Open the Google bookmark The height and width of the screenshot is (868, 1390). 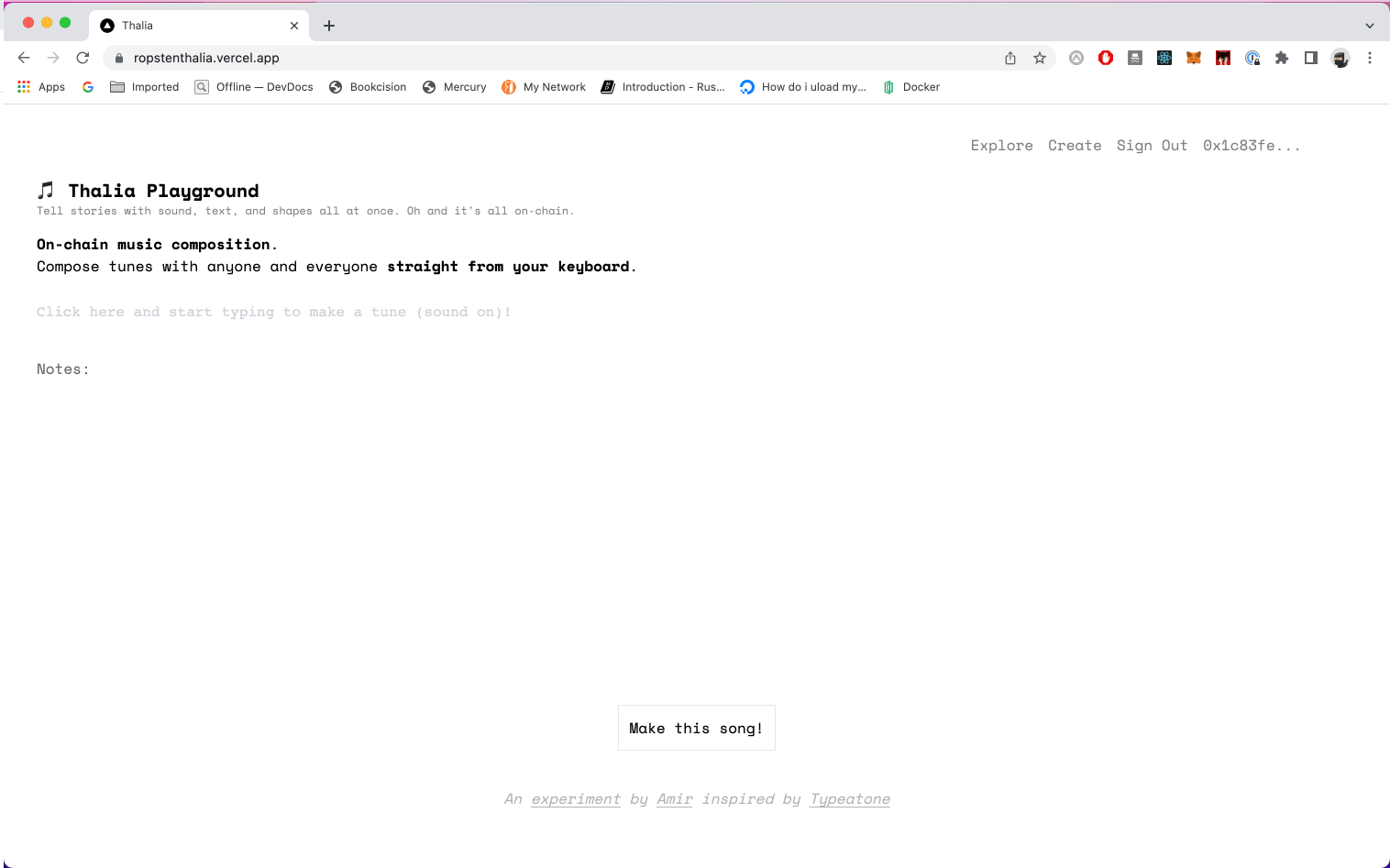coord(88,87)
